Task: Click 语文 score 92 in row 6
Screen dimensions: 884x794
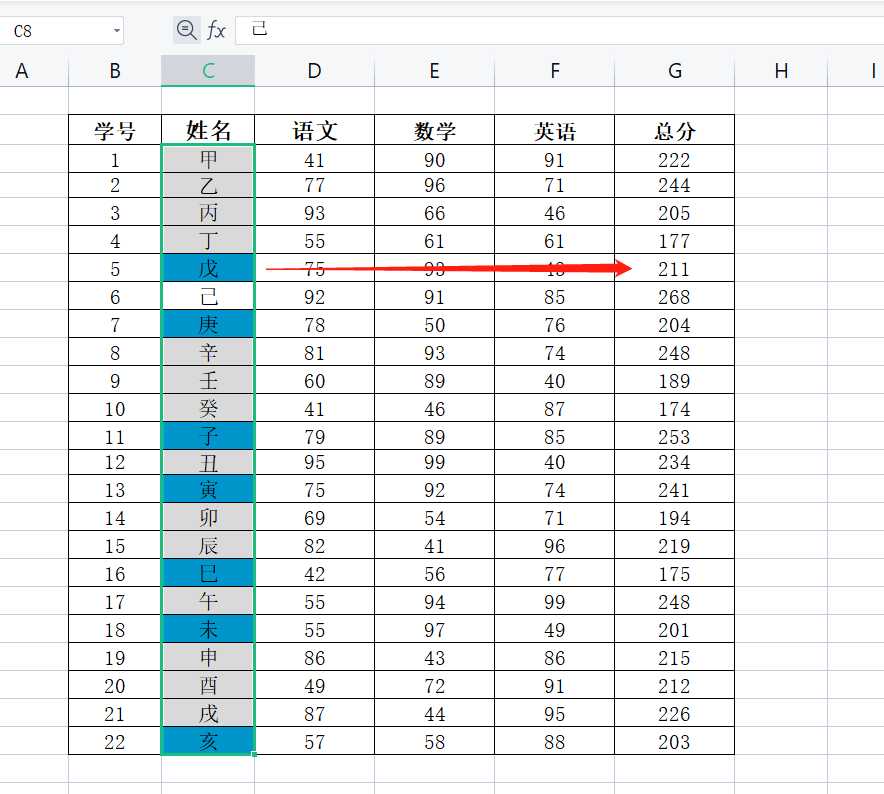Action: [315, 296]
